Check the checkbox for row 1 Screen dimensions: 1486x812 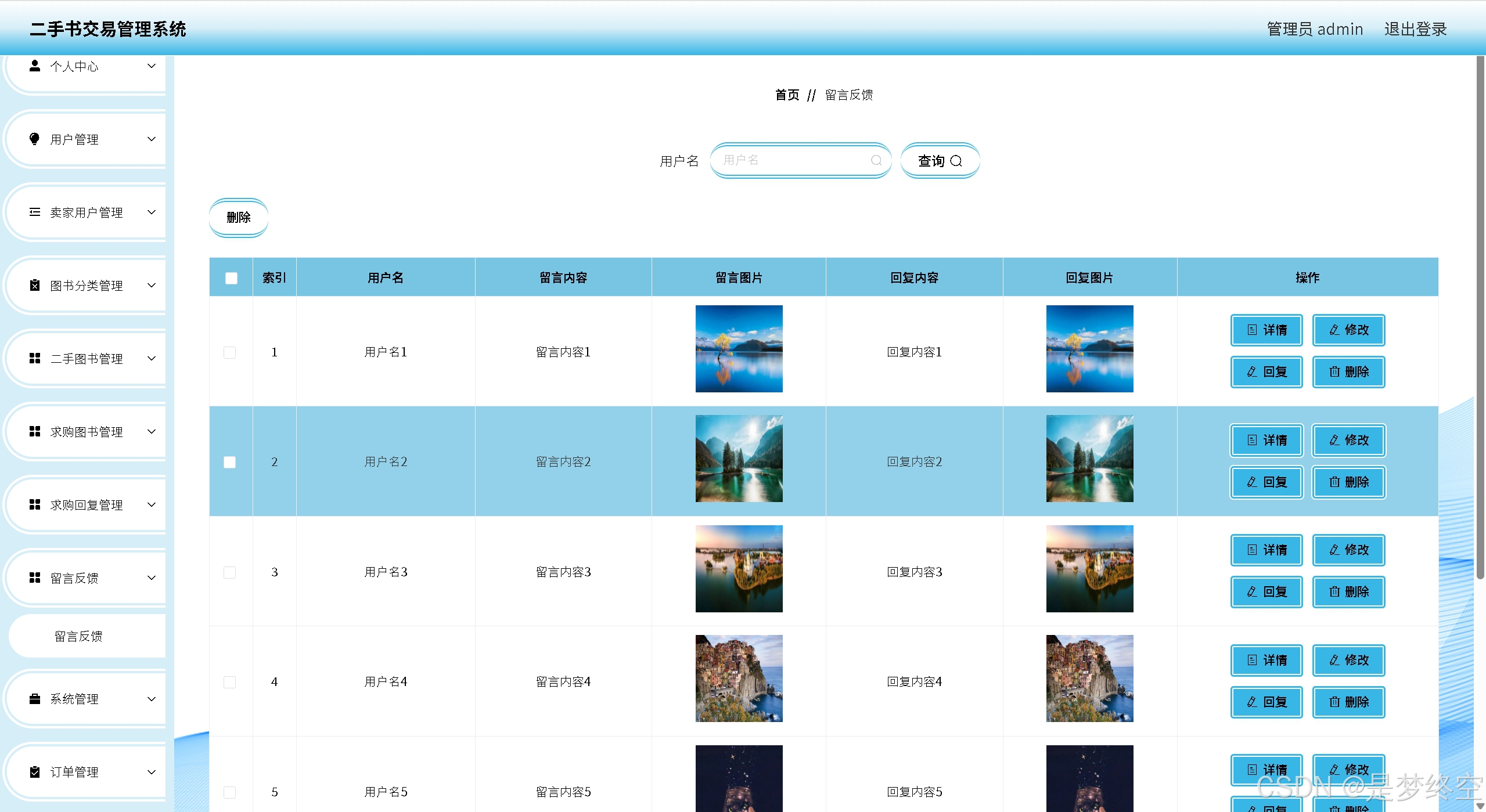click(229, 352)
